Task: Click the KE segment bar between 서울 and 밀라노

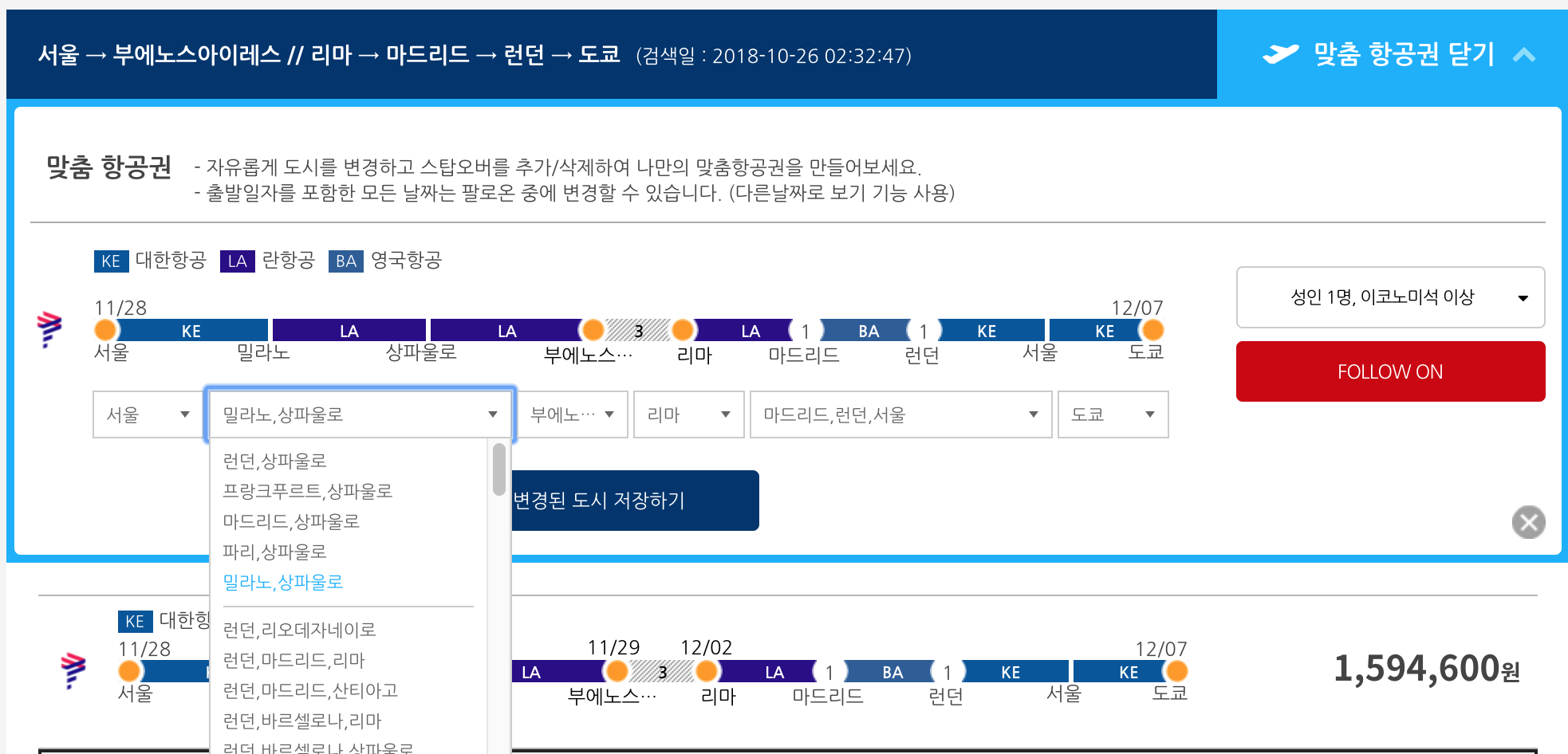Action: click(190, 330)
